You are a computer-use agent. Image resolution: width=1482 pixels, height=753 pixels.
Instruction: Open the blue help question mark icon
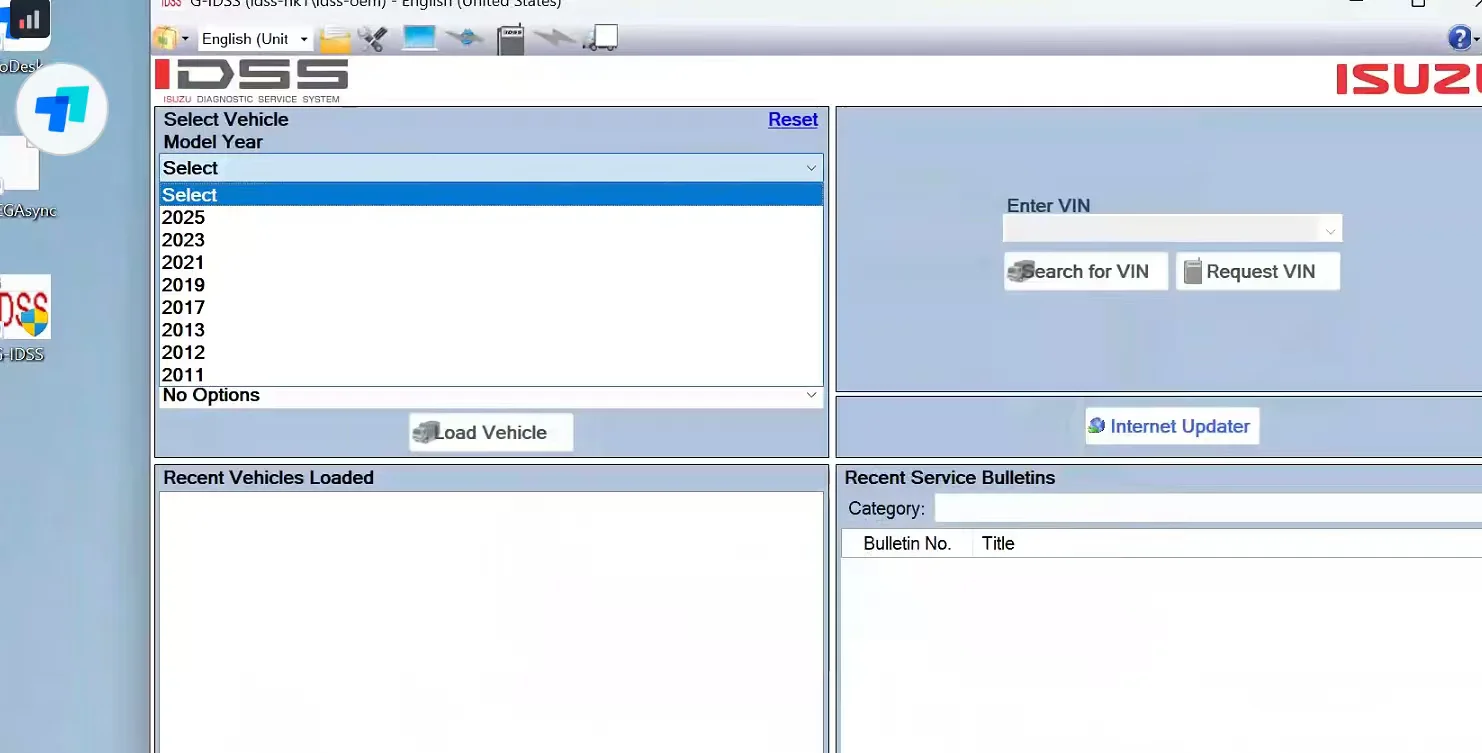(x=1459, y=39)
